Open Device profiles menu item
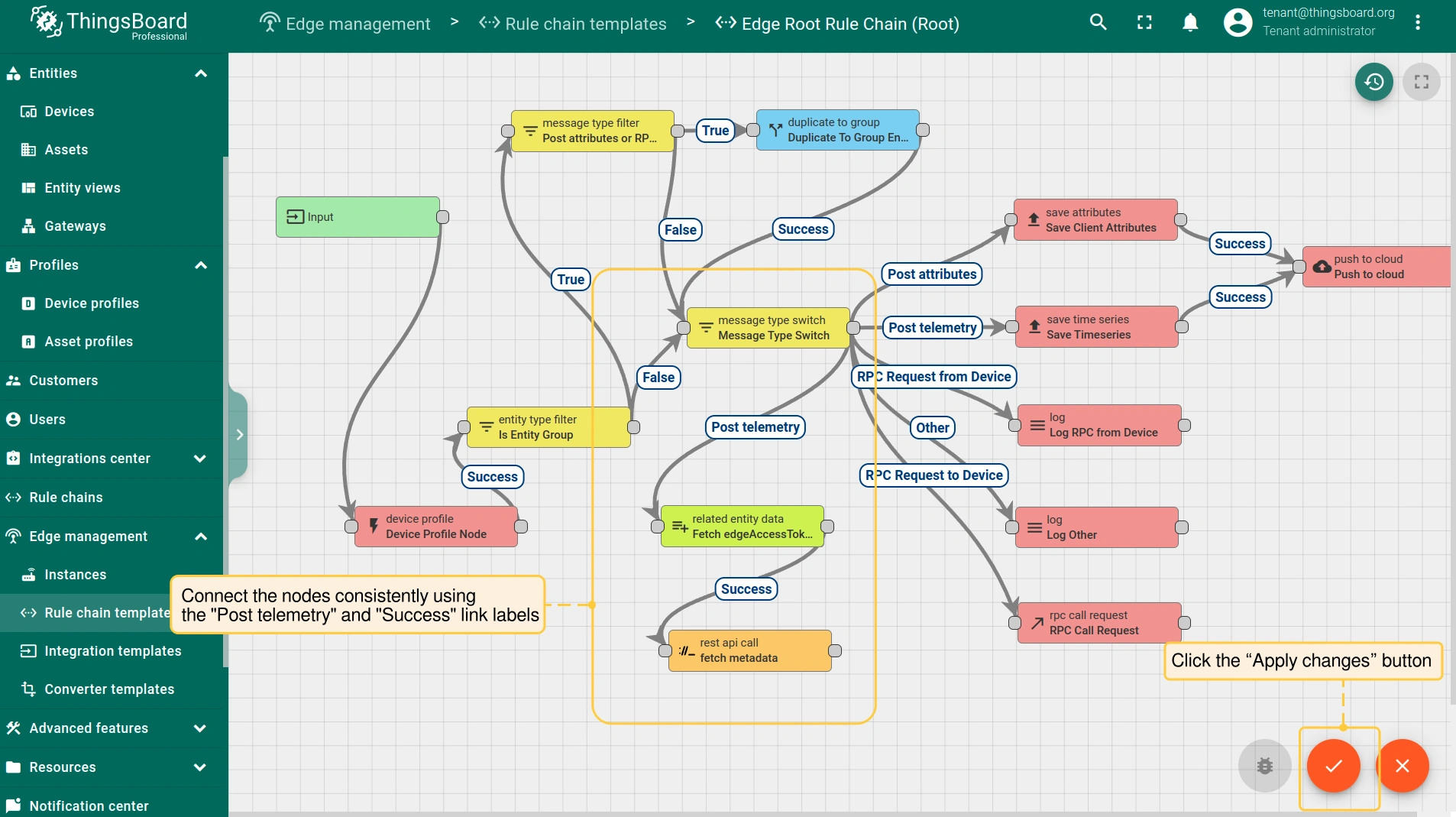 pyautogui.click(x=92, y=303)
